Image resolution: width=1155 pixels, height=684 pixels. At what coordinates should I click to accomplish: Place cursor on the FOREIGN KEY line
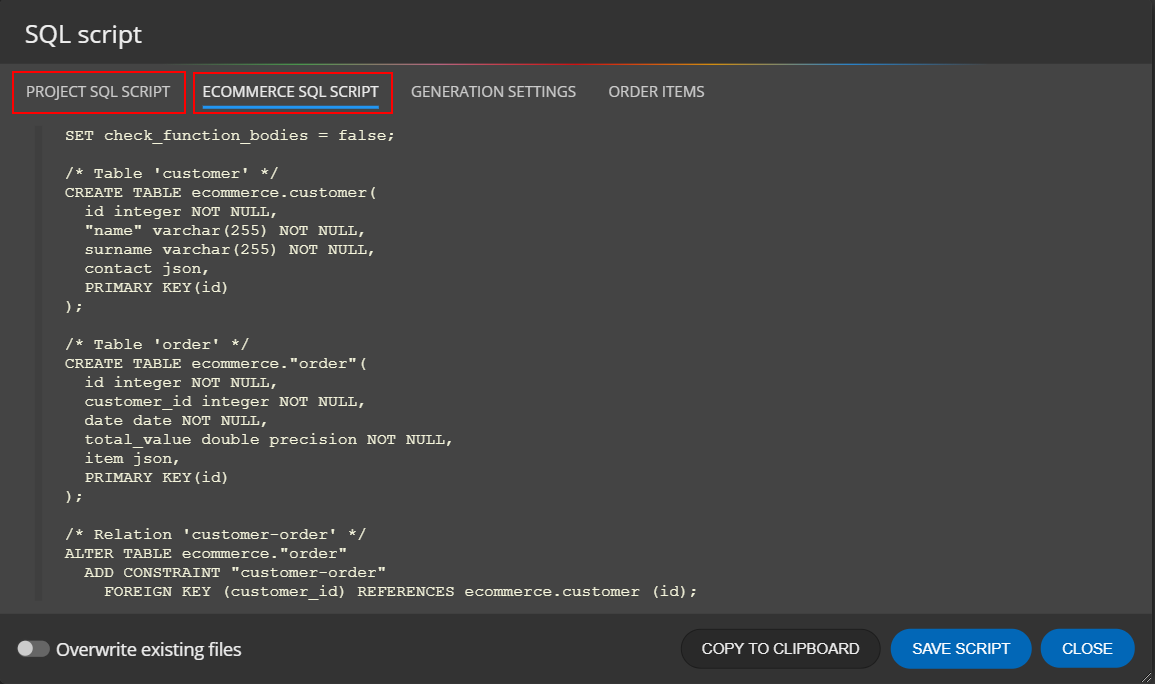(400, 591)
